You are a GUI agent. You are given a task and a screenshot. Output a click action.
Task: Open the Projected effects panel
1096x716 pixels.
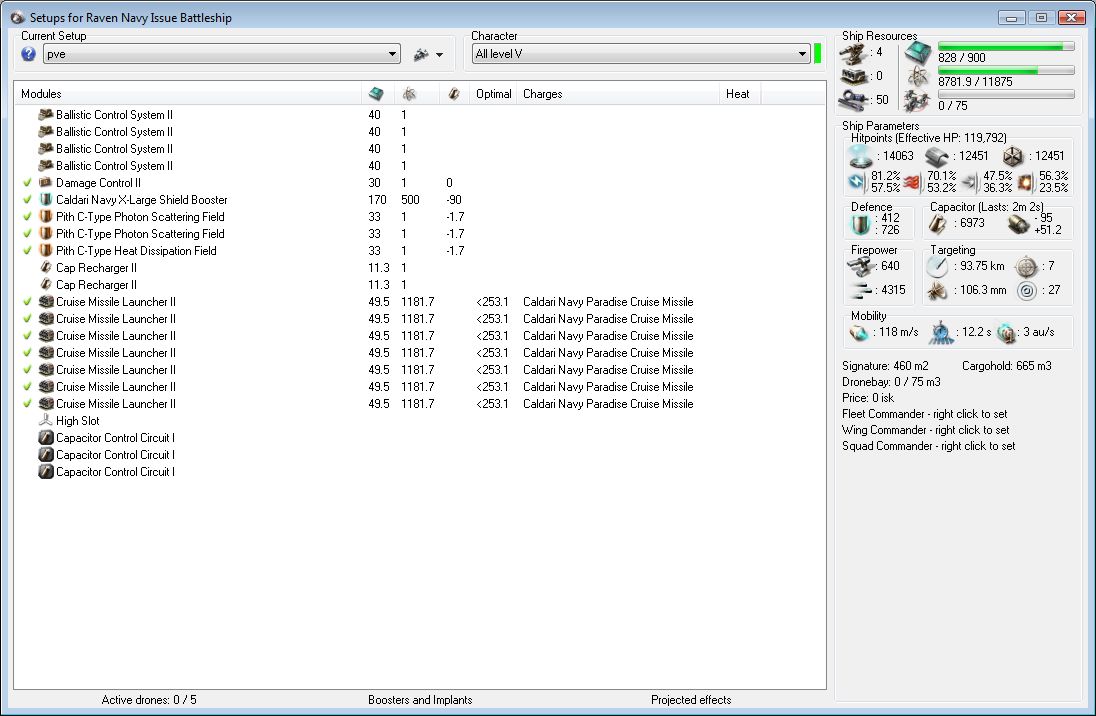coord(691,700)
